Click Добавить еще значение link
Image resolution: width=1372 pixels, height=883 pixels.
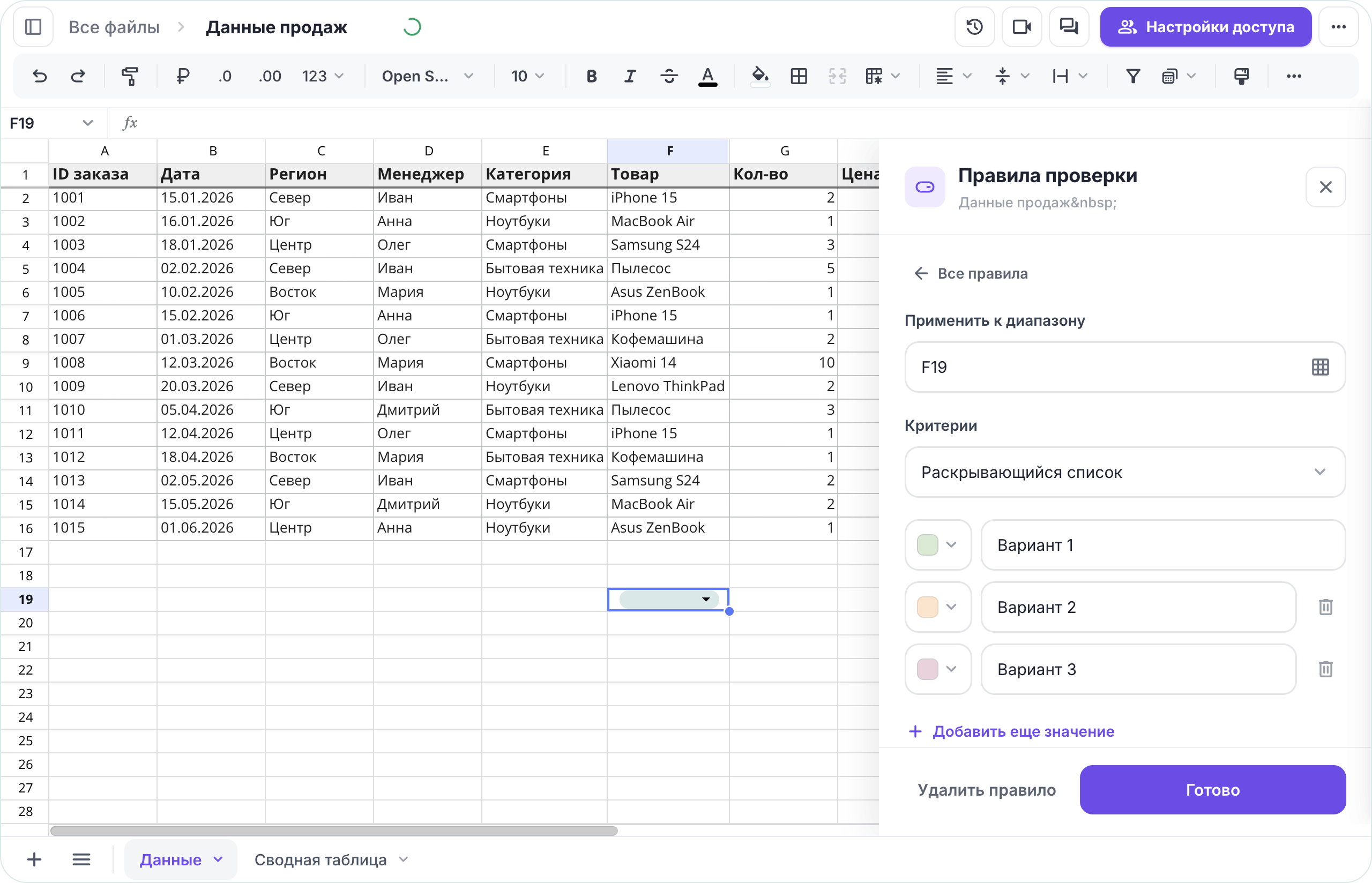click(x=1012, y=731)
